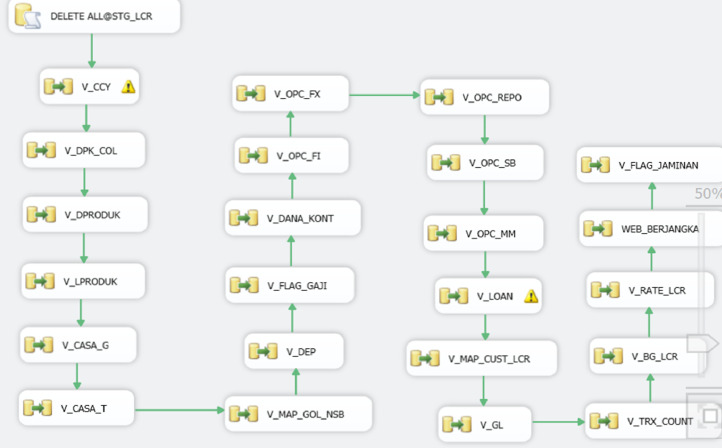The height and width of the screenshot is (448, 722).
Task: Select the V_DANA_KONT task node
Action: point(292,218)
